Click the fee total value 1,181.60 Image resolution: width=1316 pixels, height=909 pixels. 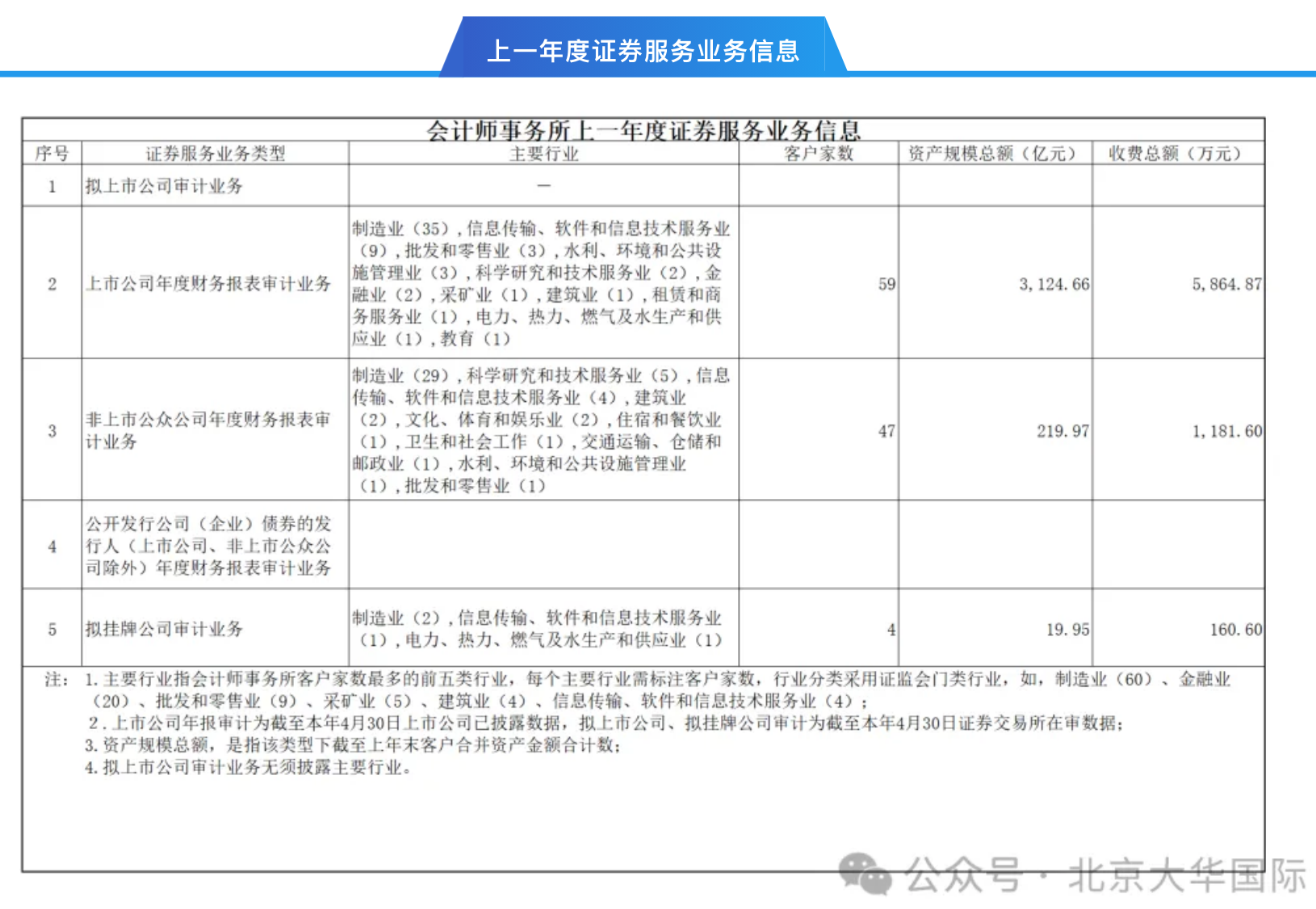[x=1226, y=431]
